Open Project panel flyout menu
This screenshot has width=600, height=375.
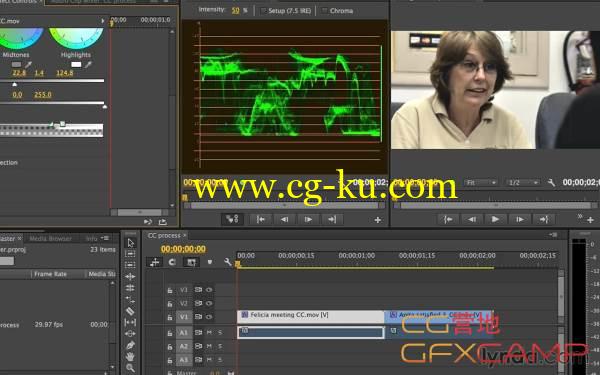click(105, 238)
